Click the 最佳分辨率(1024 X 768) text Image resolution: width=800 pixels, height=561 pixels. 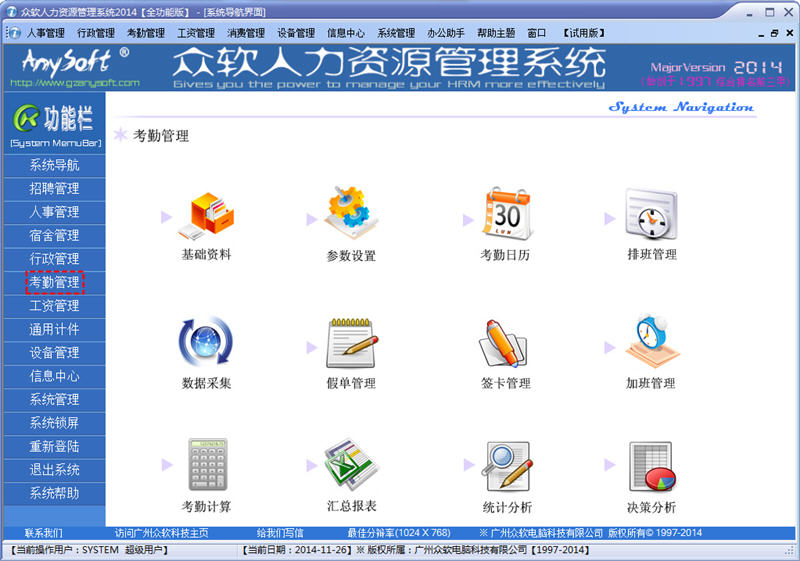pos(399,533)
